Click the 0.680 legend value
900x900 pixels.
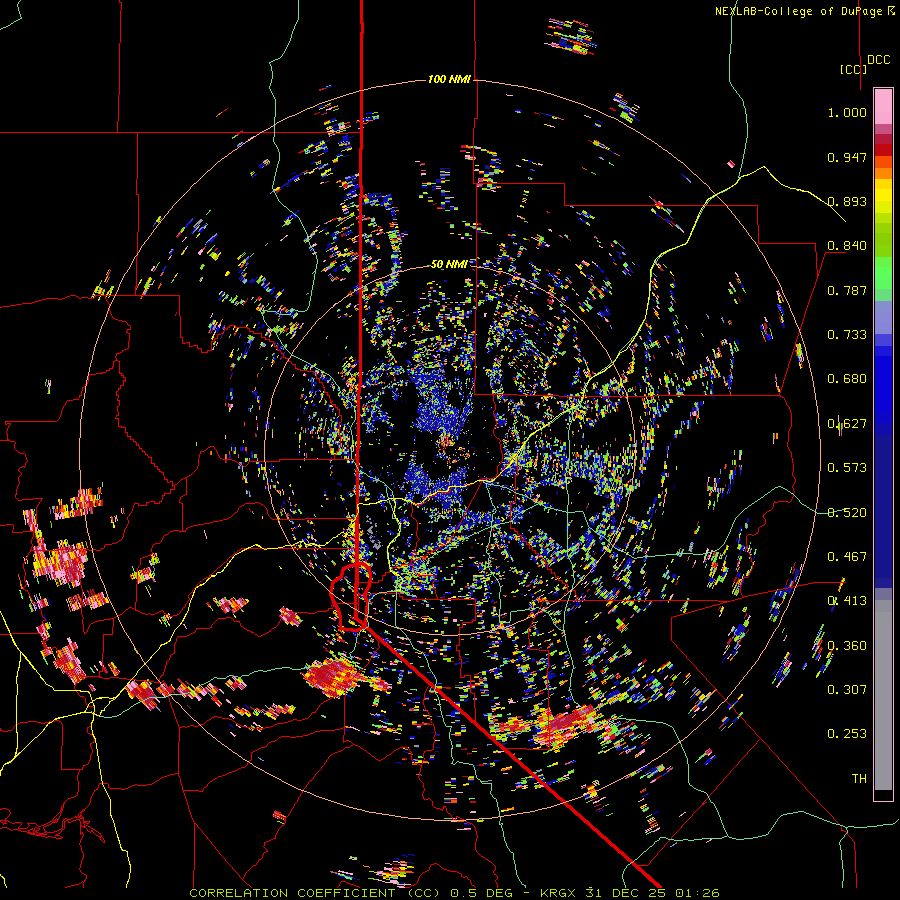click(x=847, y=379)
